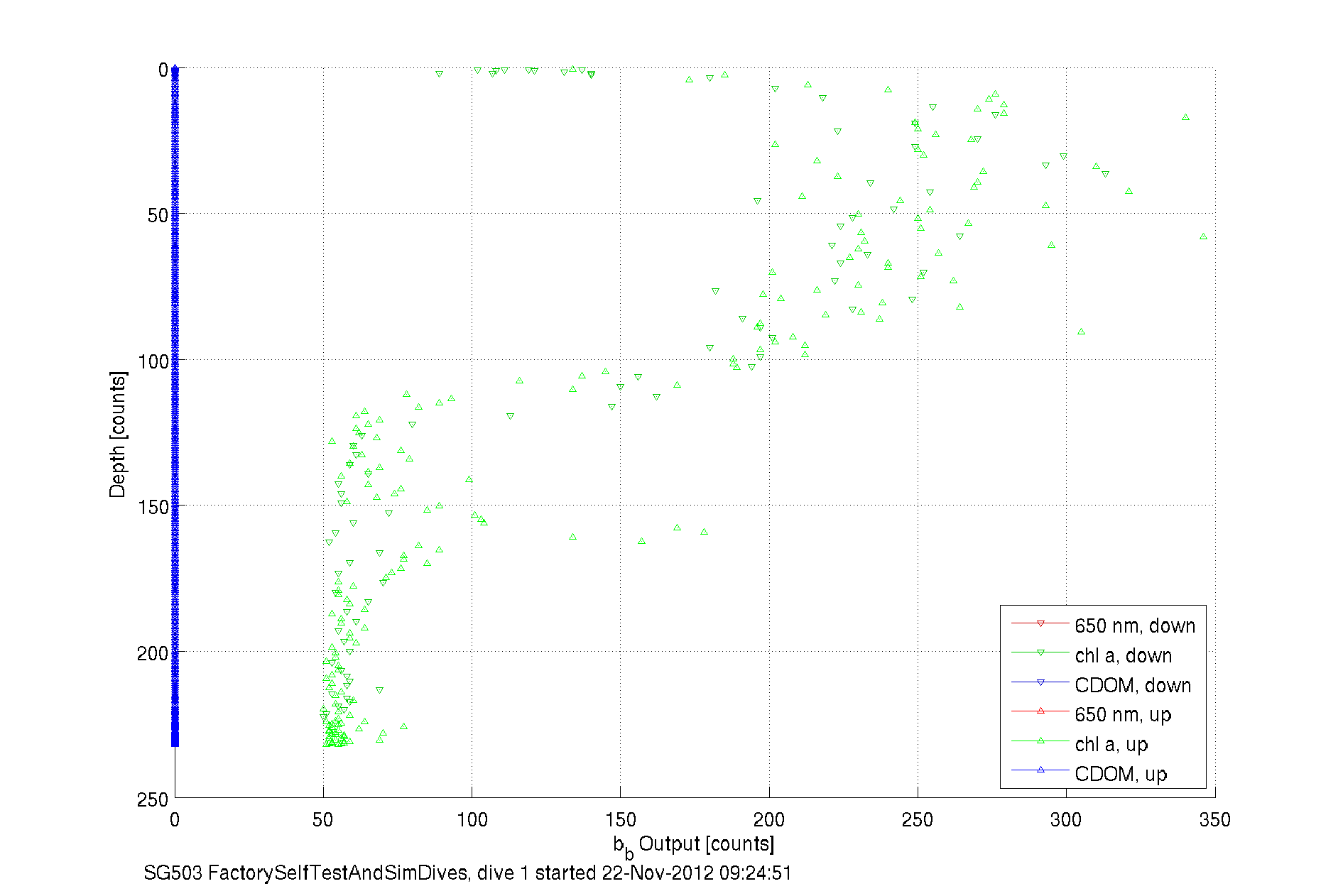Click the '650 nm, up' legend entry
This screenshot has width=1343, height=896.
click(x=1091, y=714)
